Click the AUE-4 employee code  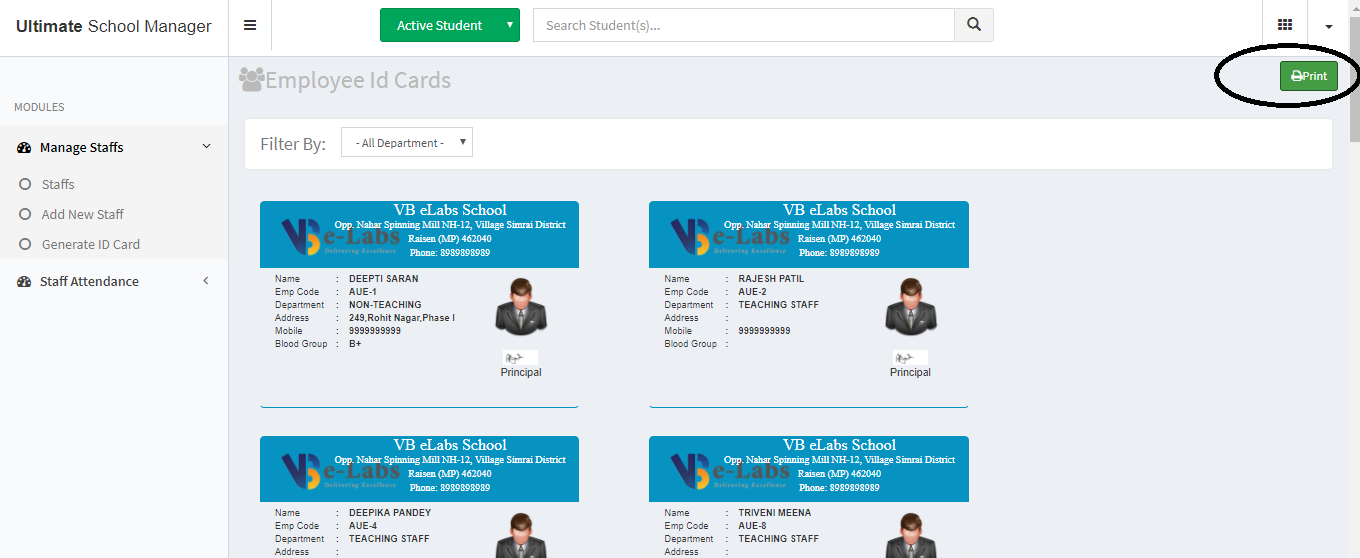tap(363, 526)
